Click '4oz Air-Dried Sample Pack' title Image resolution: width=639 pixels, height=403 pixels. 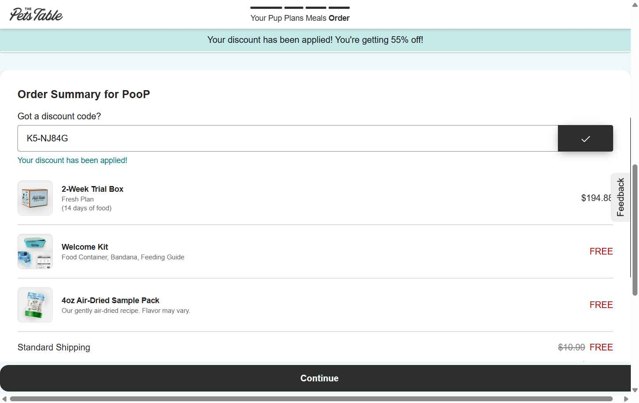[x=110, y=300]
